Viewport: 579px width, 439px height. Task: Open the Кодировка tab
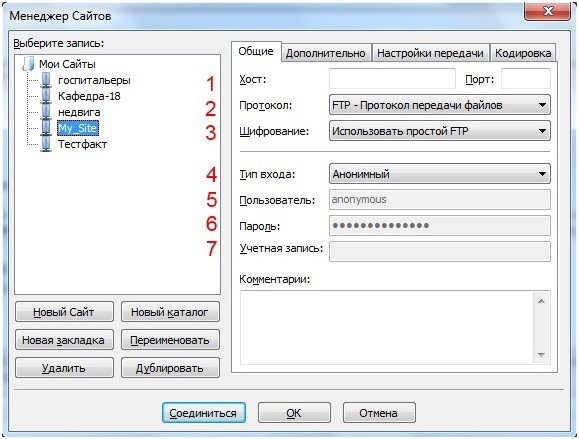[x=523, y=53]
